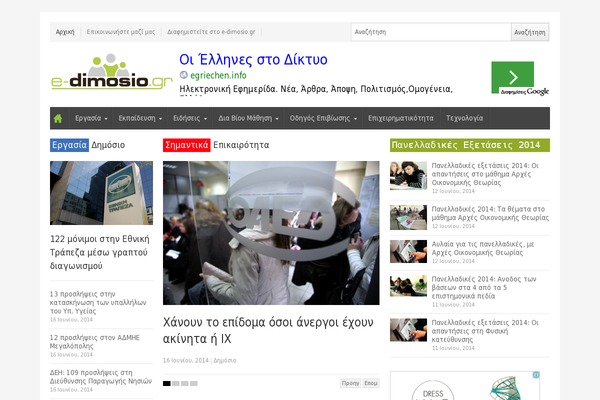600x400 pixels.
Task: Click the Επομ slider button
Action: click(x=371, y=383)
